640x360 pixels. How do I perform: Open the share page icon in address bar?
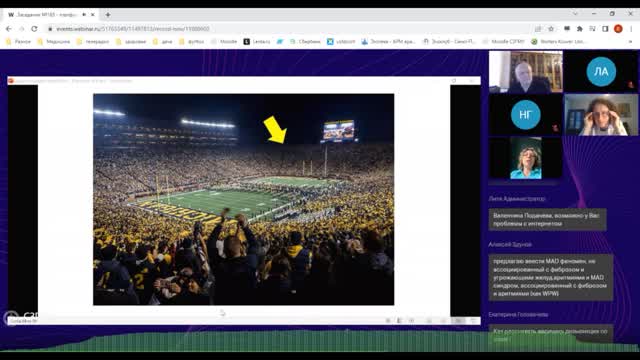click(x=538, y=29)
